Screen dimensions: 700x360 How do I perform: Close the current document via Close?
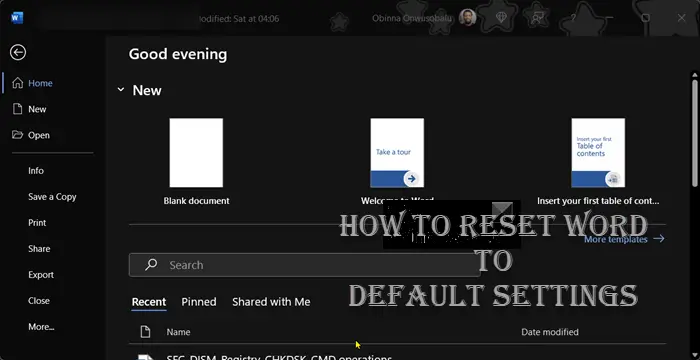(x=39, y=301)
